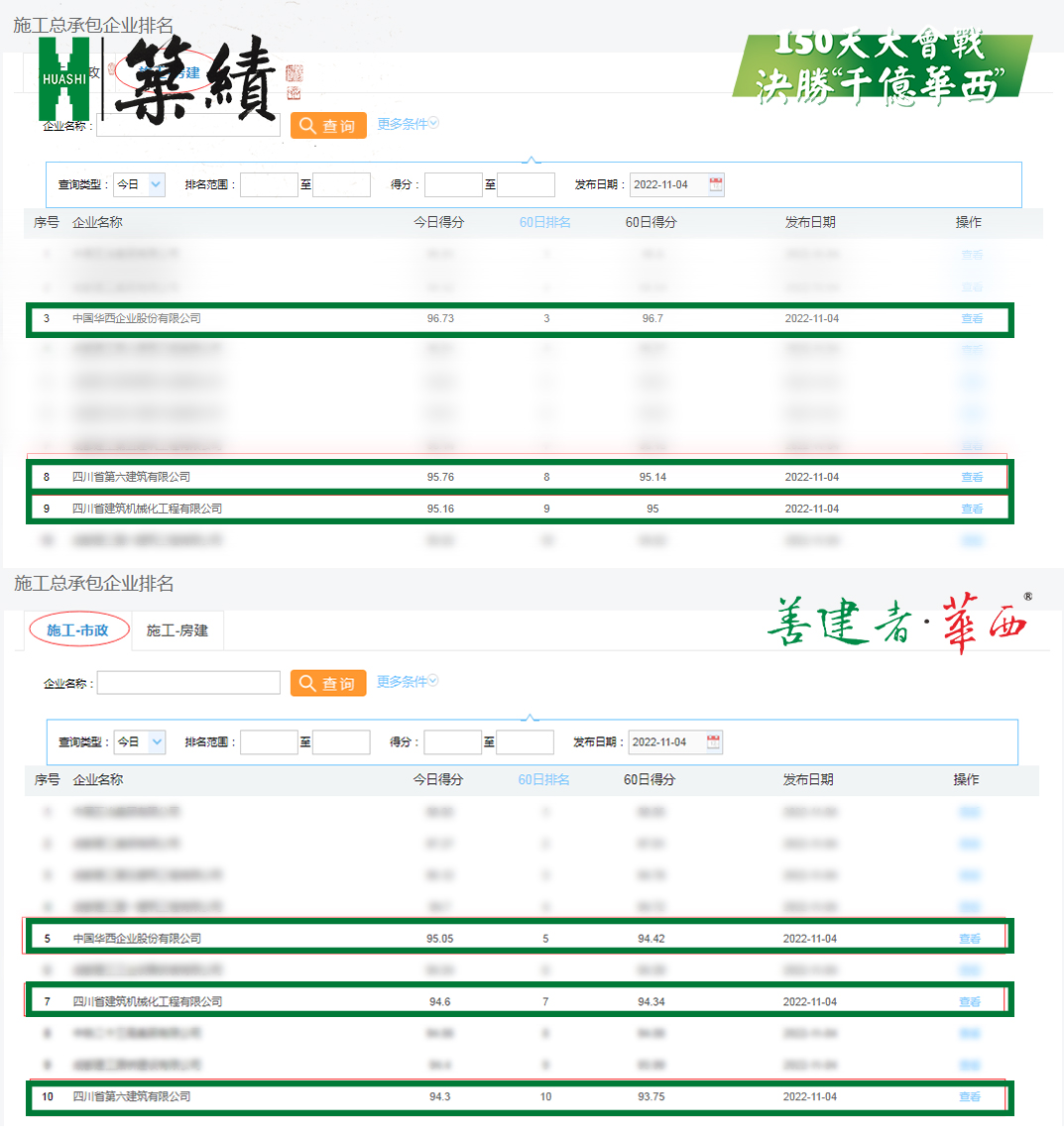Viewport: 1064px width, 1136px height.
Task: Expand 更多条件 in the upper ranking panel
Action: point(409,124)
